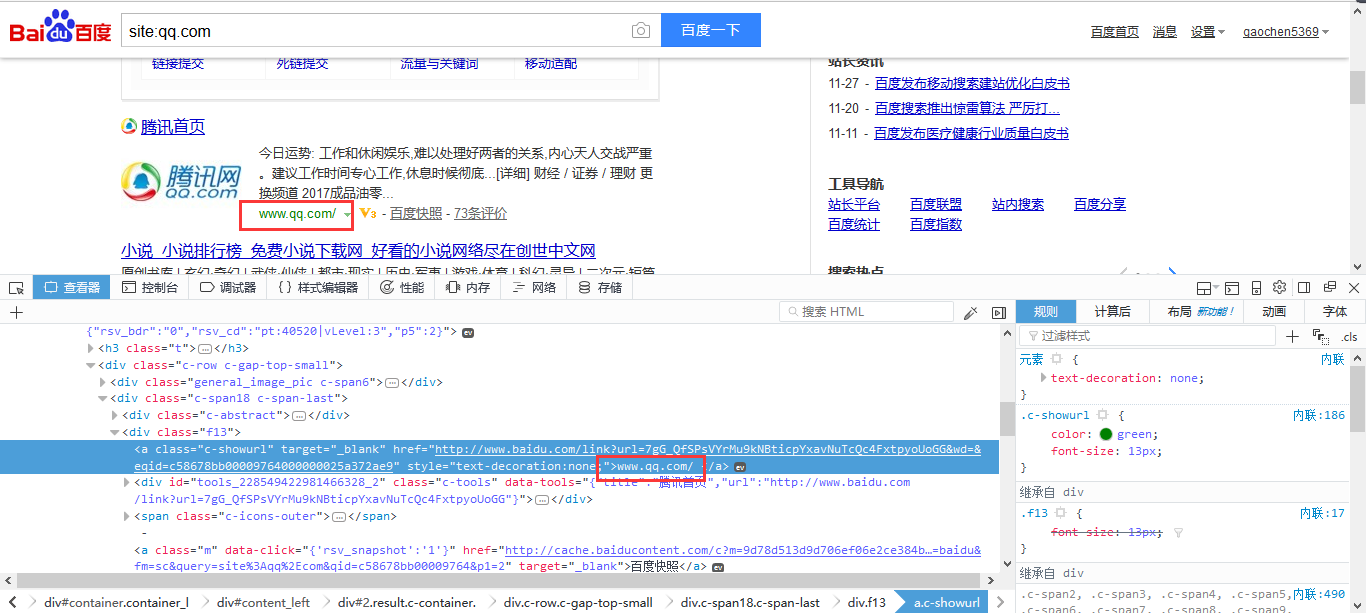Collapse the c-span18 c-span-last div
Viewport: 1366px width, 613px height.
[x=103, y=399]
